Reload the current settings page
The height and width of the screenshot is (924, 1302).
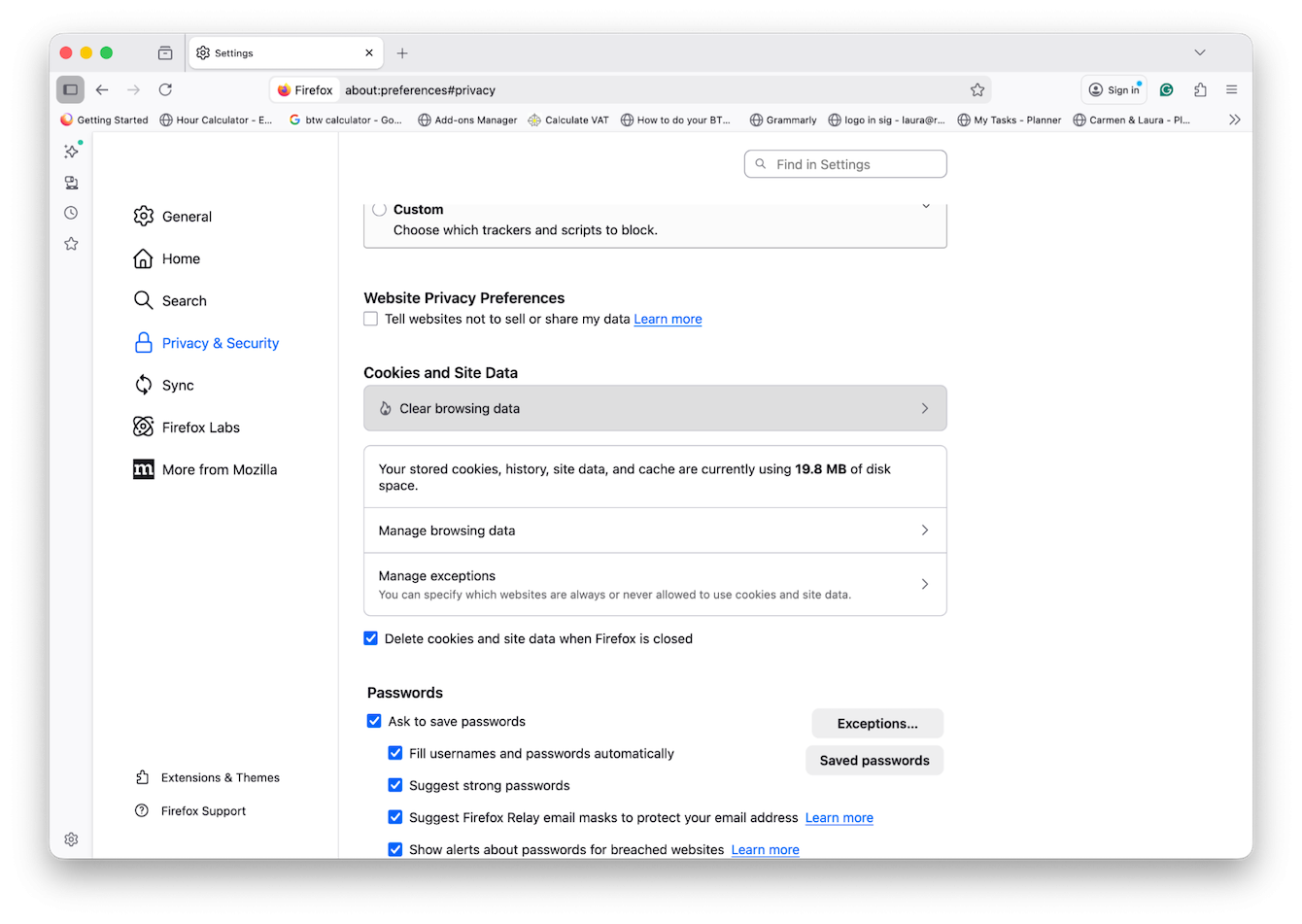[x=165, y=89]
